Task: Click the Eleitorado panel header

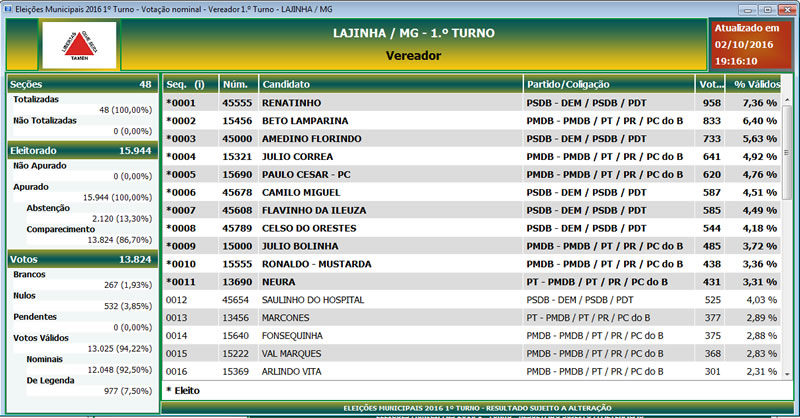Action: [82, 151]
